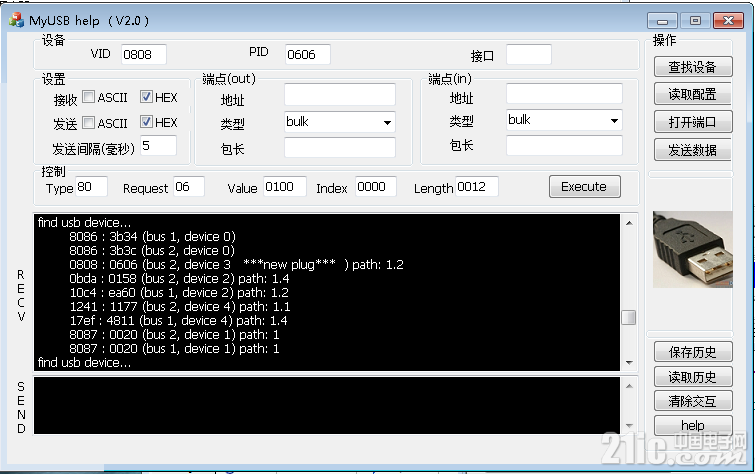Click inside the black SEND text area
This screenshot has height=474, width=755.
pyautogui.click(x=327, y=406)
